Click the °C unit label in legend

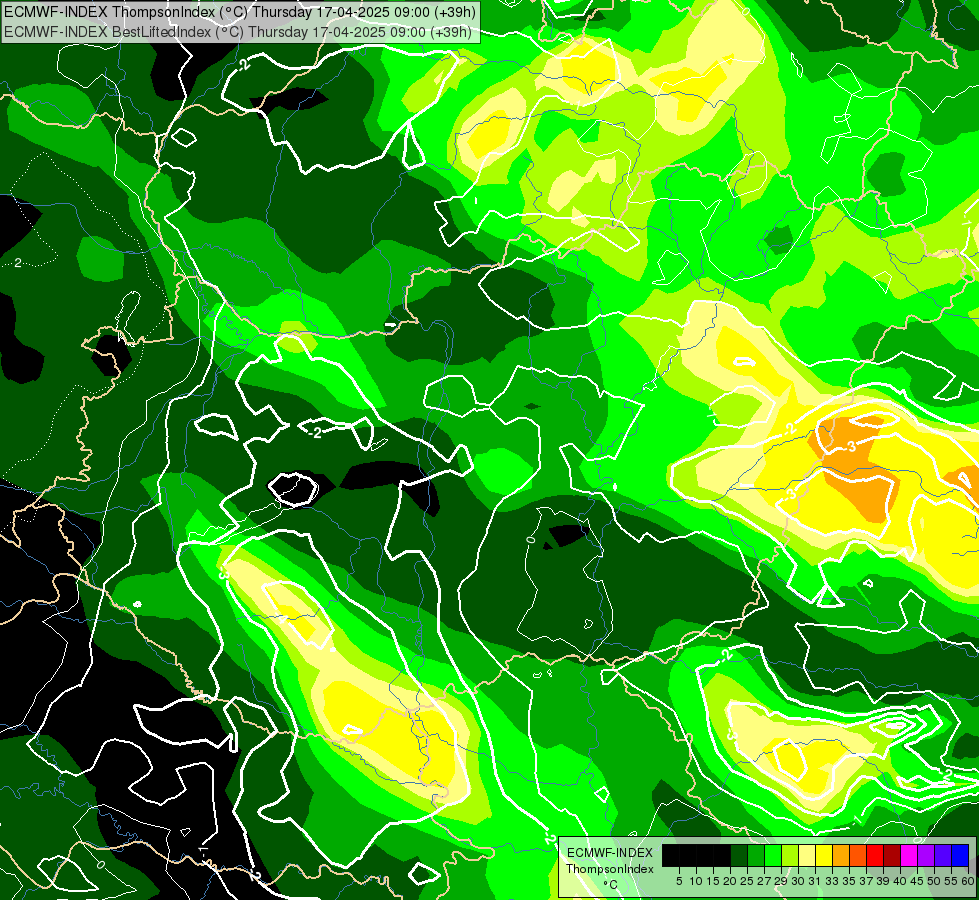click(611, 884)
